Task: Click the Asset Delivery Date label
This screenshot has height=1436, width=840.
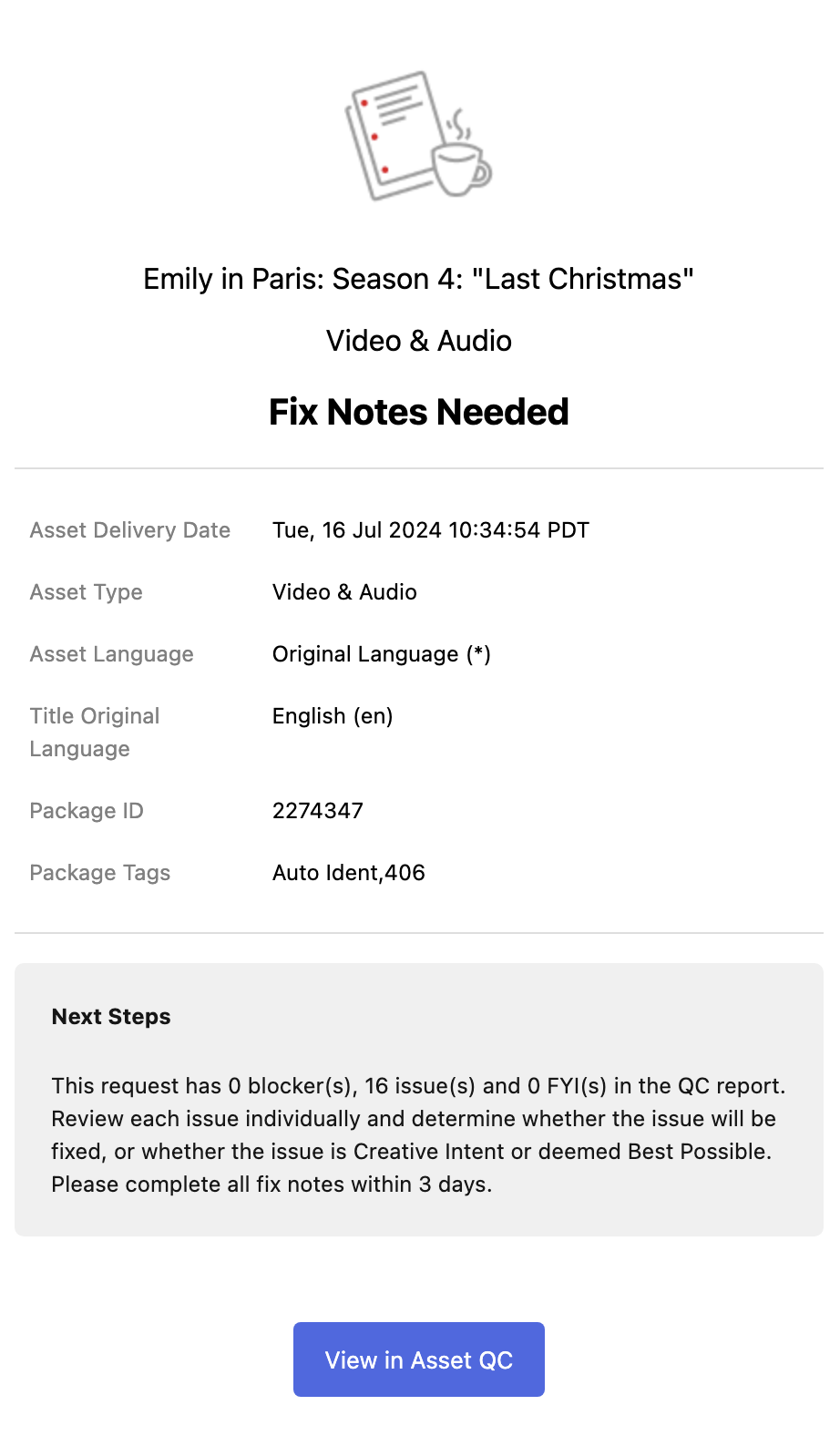Action: 130,530
